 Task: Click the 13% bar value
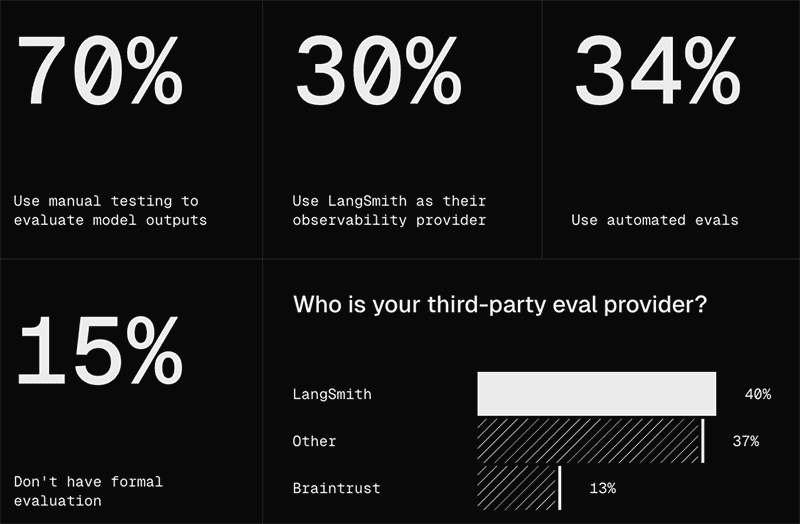coord(603,488)
